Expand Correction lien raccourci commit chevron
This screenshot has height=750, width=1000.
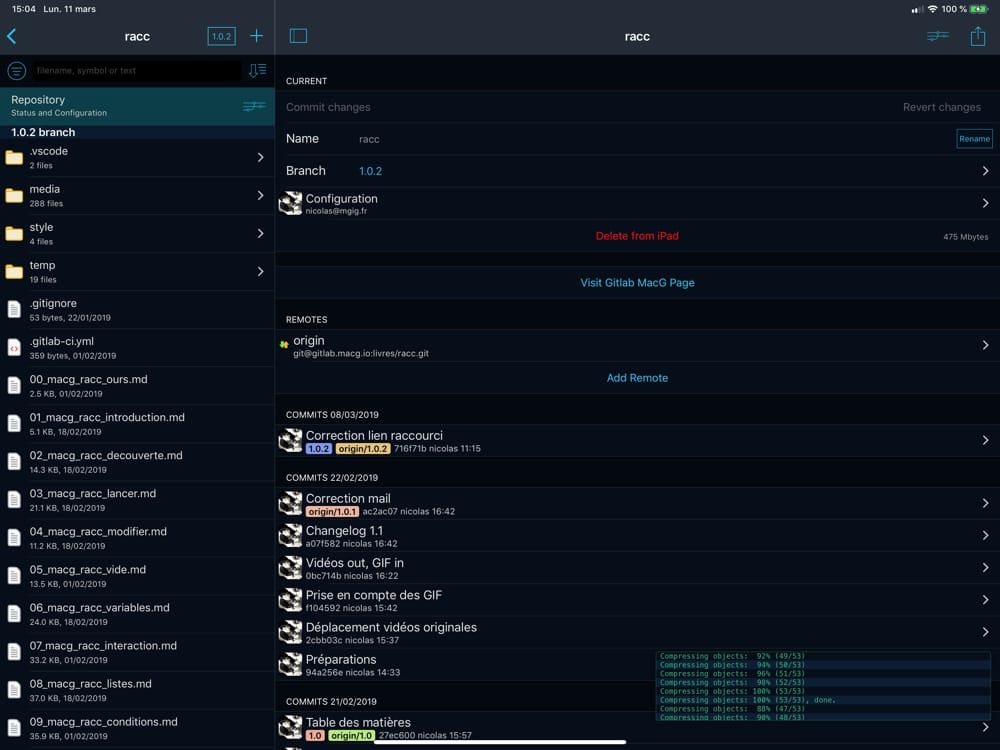985,440
